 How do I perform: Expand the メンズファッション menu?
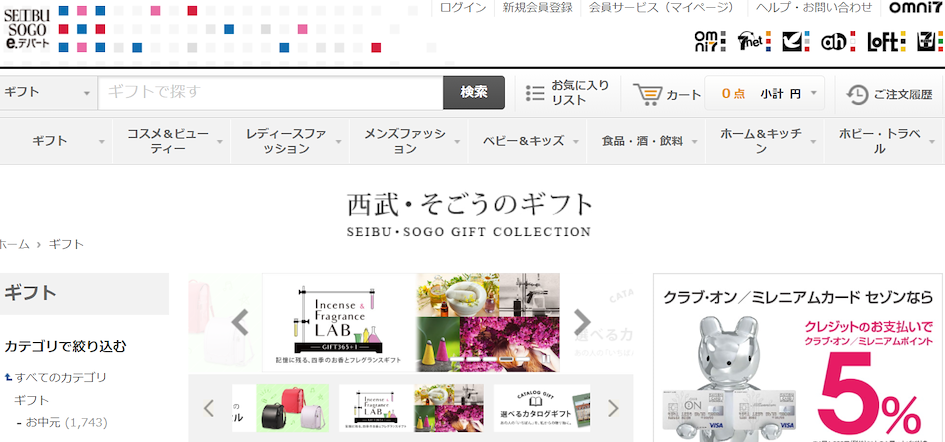pyautogui.click(x=408, y=141)
